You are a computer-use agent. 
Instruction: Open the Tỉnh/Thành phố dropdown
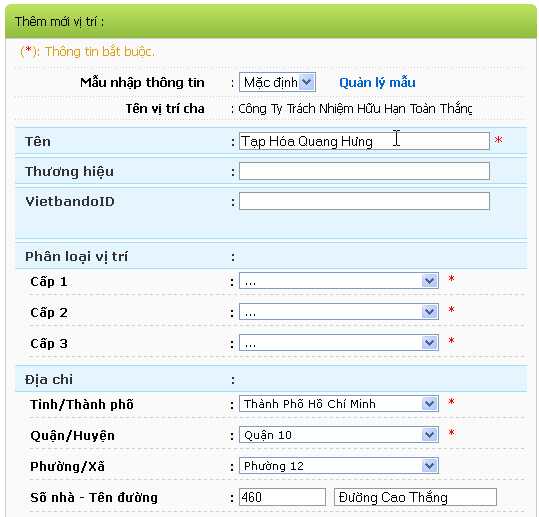click(x=339, y=404)
